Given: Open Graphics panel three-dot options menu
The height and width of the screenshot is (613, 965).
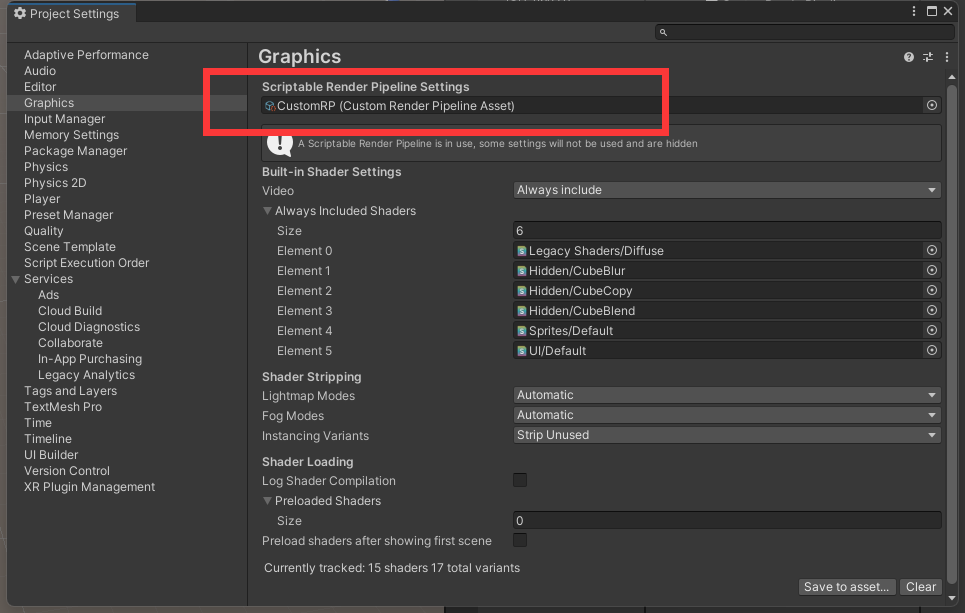Looking at the screenshot, I should (x=946, y=58).
